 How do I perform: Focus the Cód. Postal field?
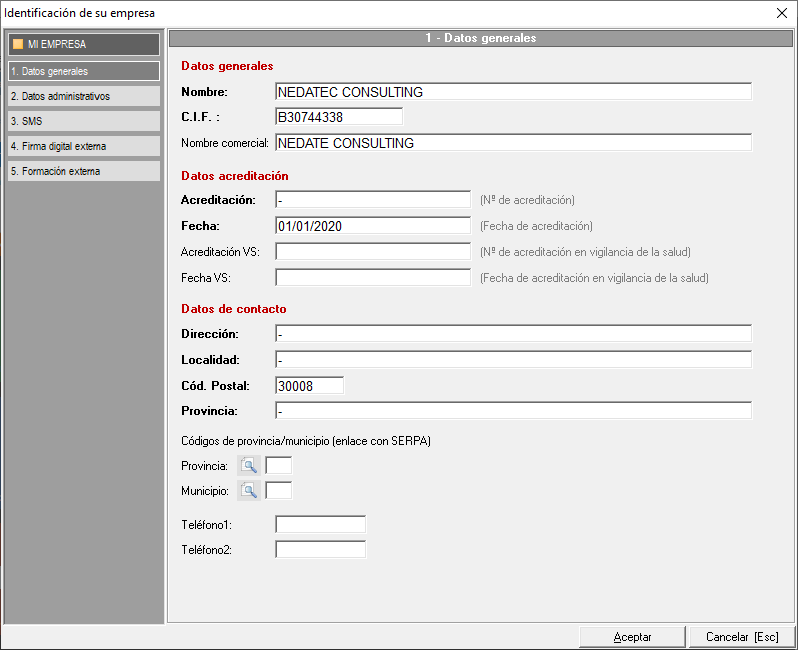(x=309, y=385)
